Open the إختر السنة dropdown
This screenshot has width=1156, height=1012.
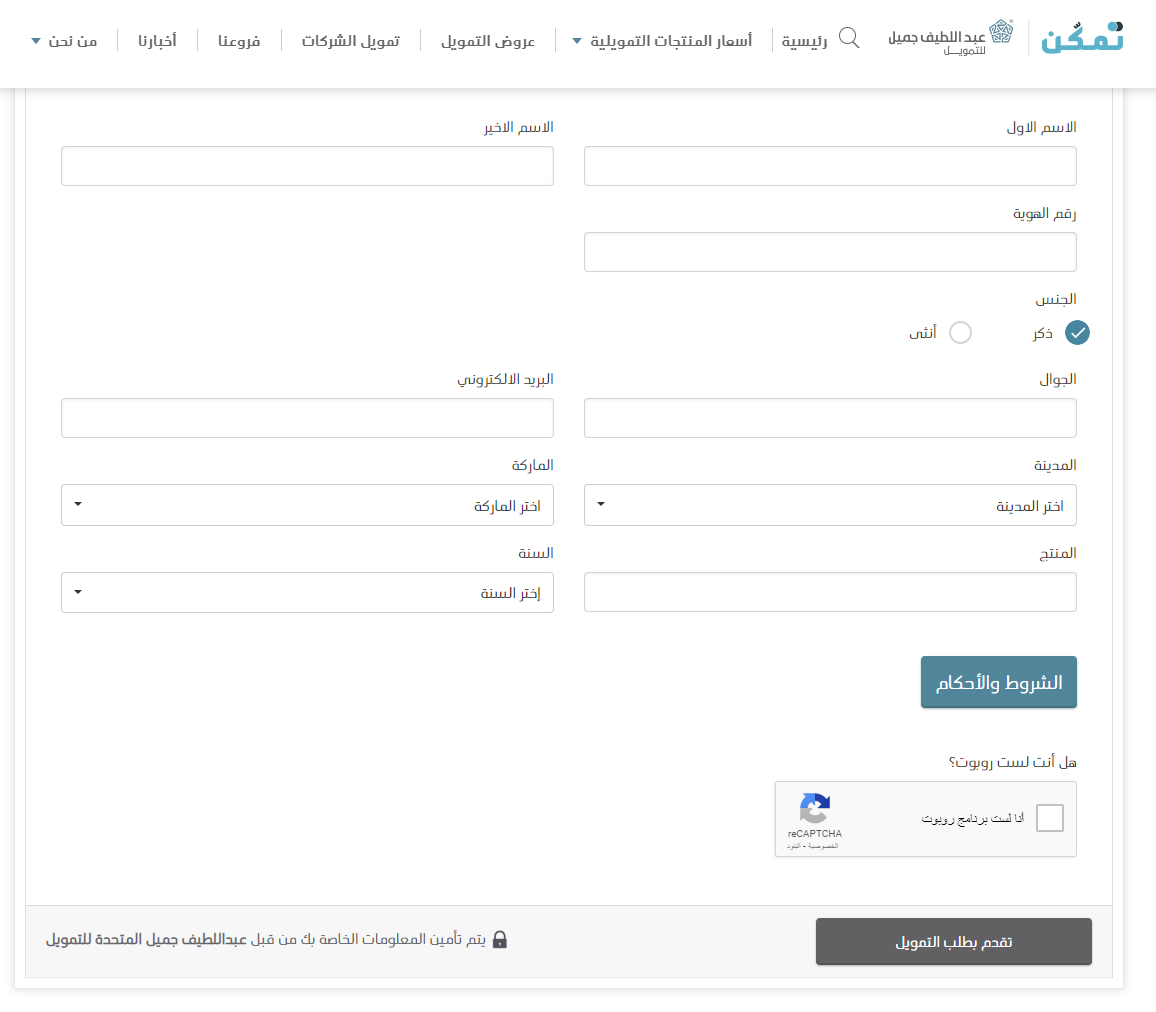pyautogui.click(x=307, y=593)
